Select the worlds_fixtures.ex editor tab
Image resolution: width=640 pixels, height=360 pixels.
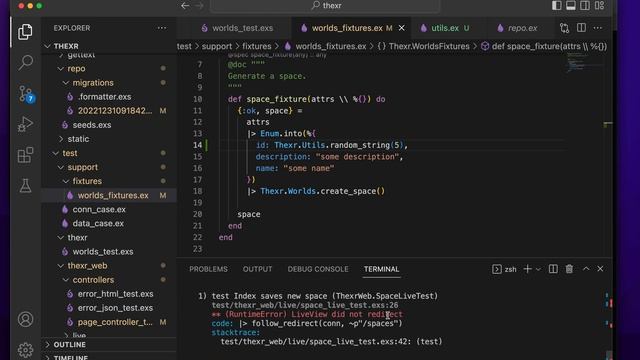click(x=347, y=28)
